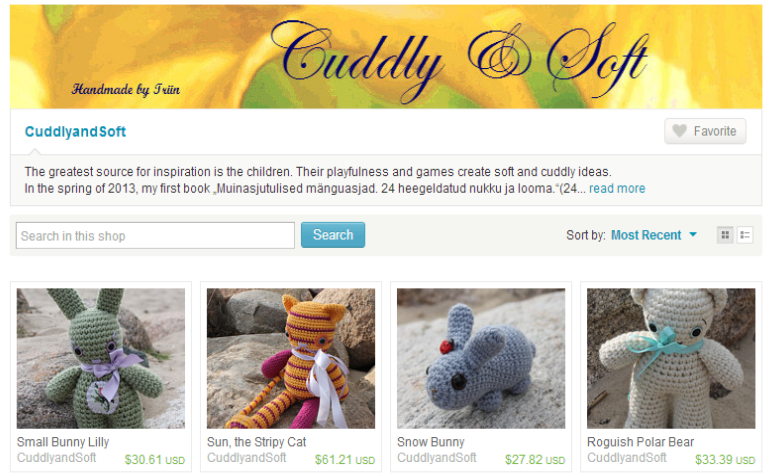Open the Most Recent sort option
Image resolution: width=771 pixels, height=475 pixels.
(x=646, y=235)
